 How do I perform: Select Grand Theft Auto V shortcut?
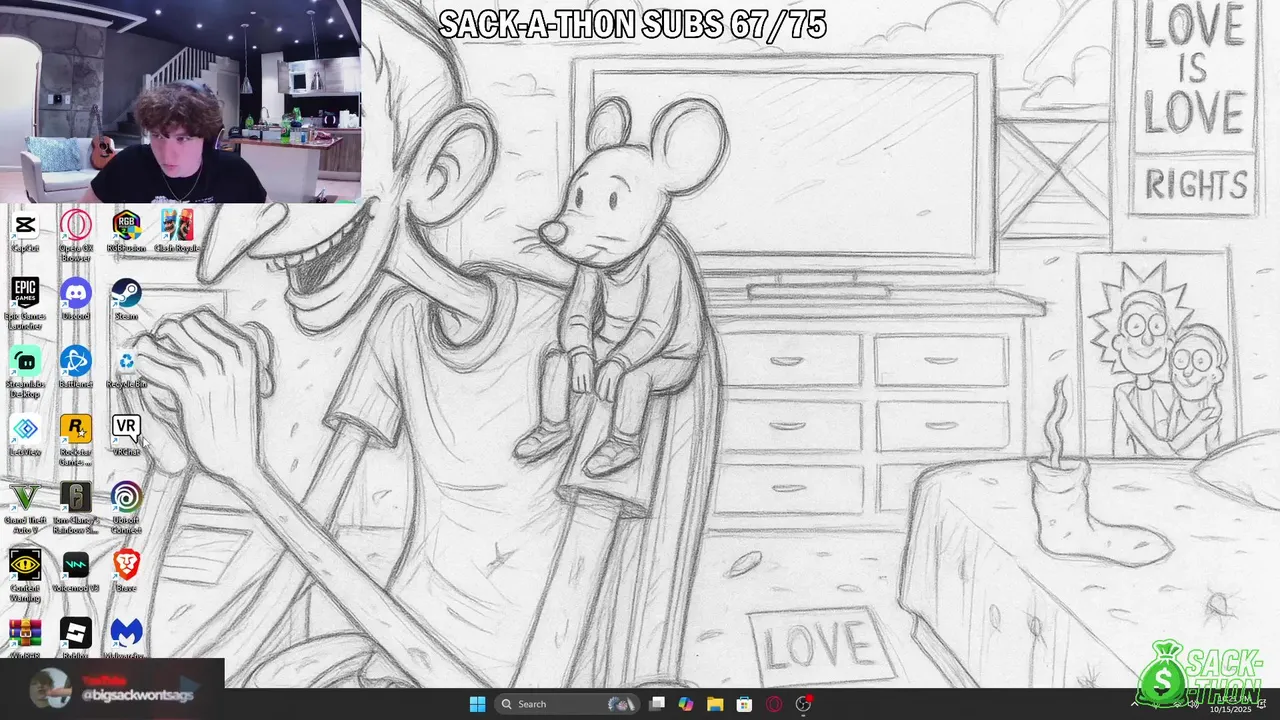click(25, 508)
